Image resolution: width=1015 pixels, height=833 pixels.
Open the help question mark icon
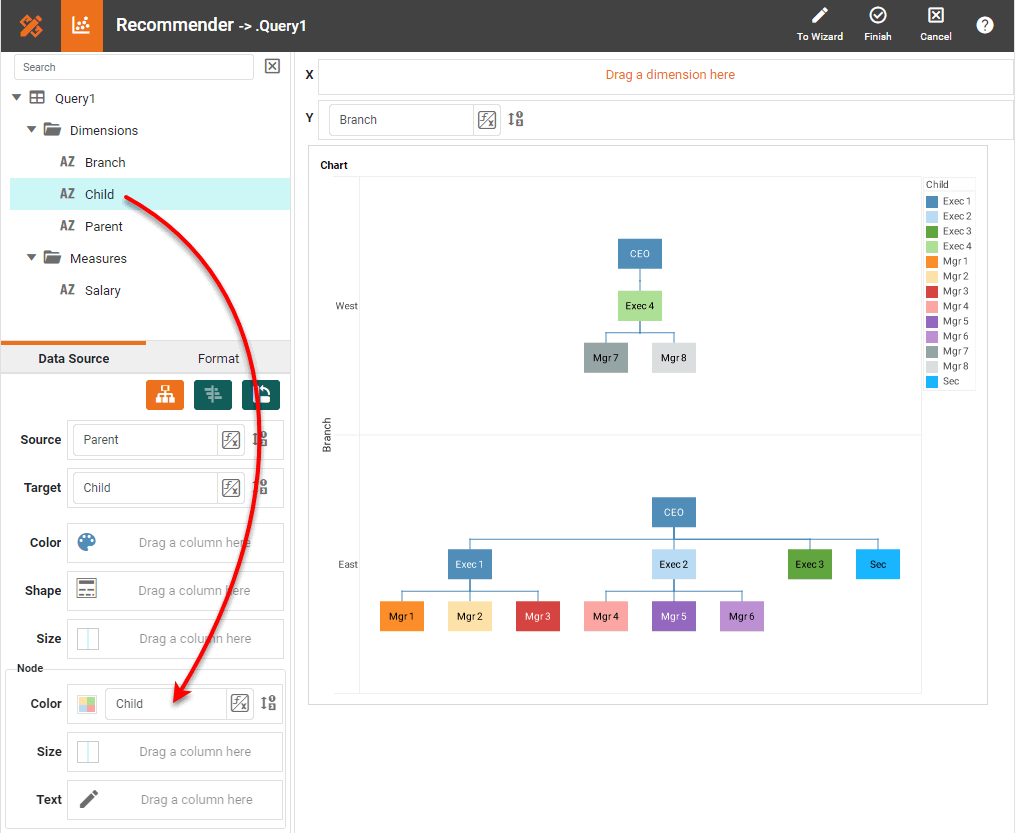pos(985,26)
